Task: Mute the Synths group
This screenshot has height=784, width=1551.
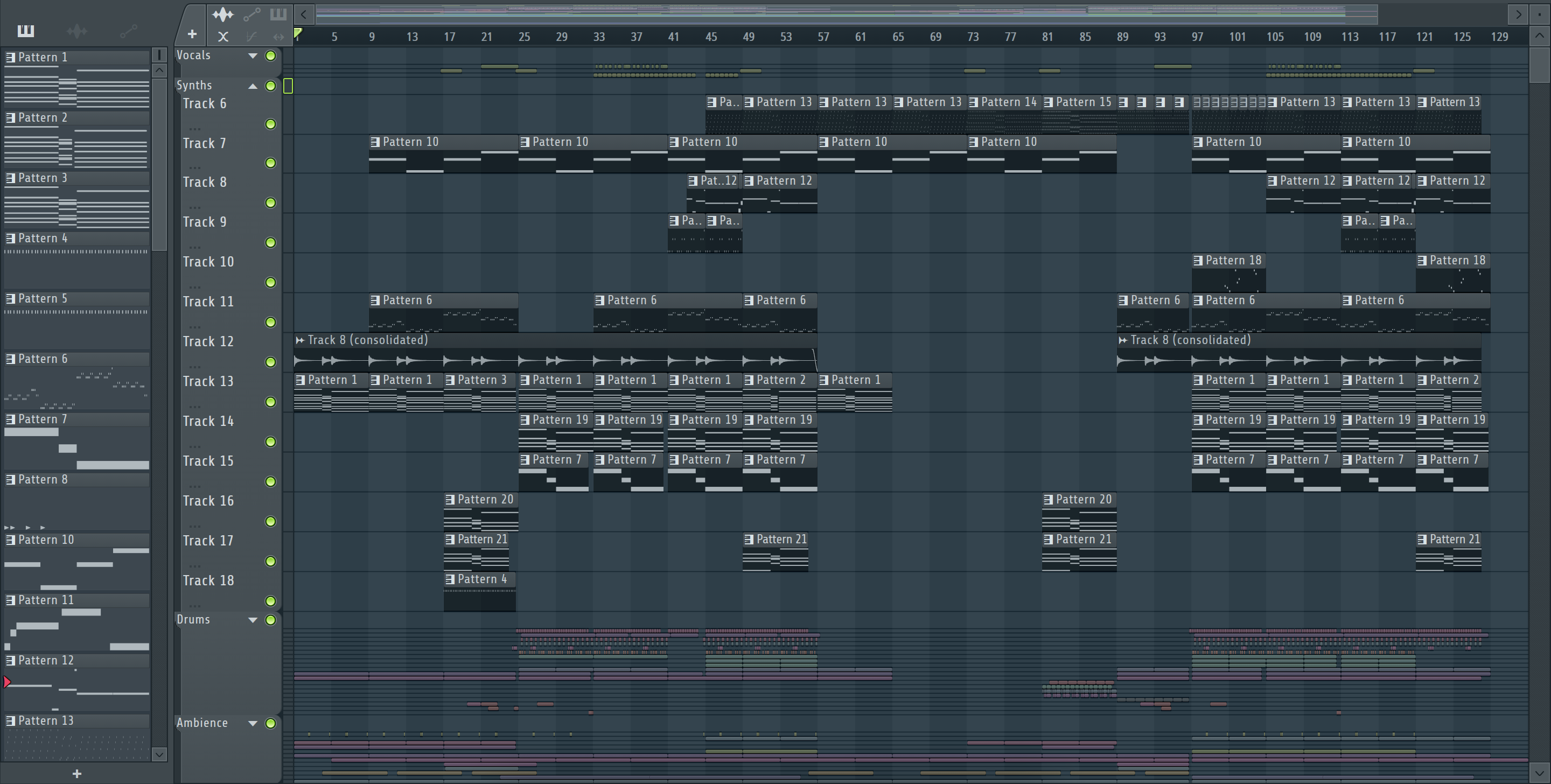Action: tap(271, 86)
